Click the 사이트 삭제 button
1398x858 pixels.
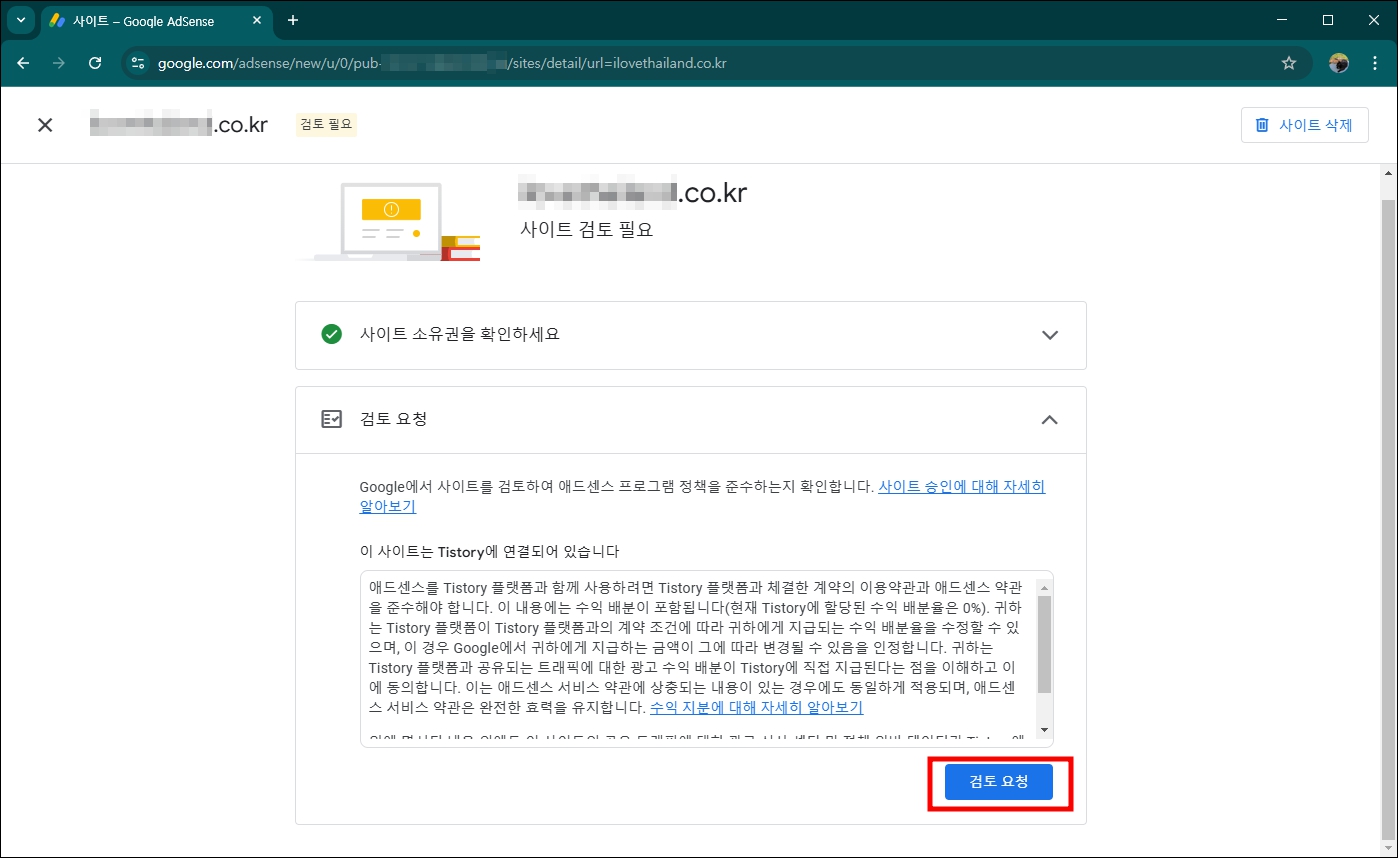click(1305, 124)
